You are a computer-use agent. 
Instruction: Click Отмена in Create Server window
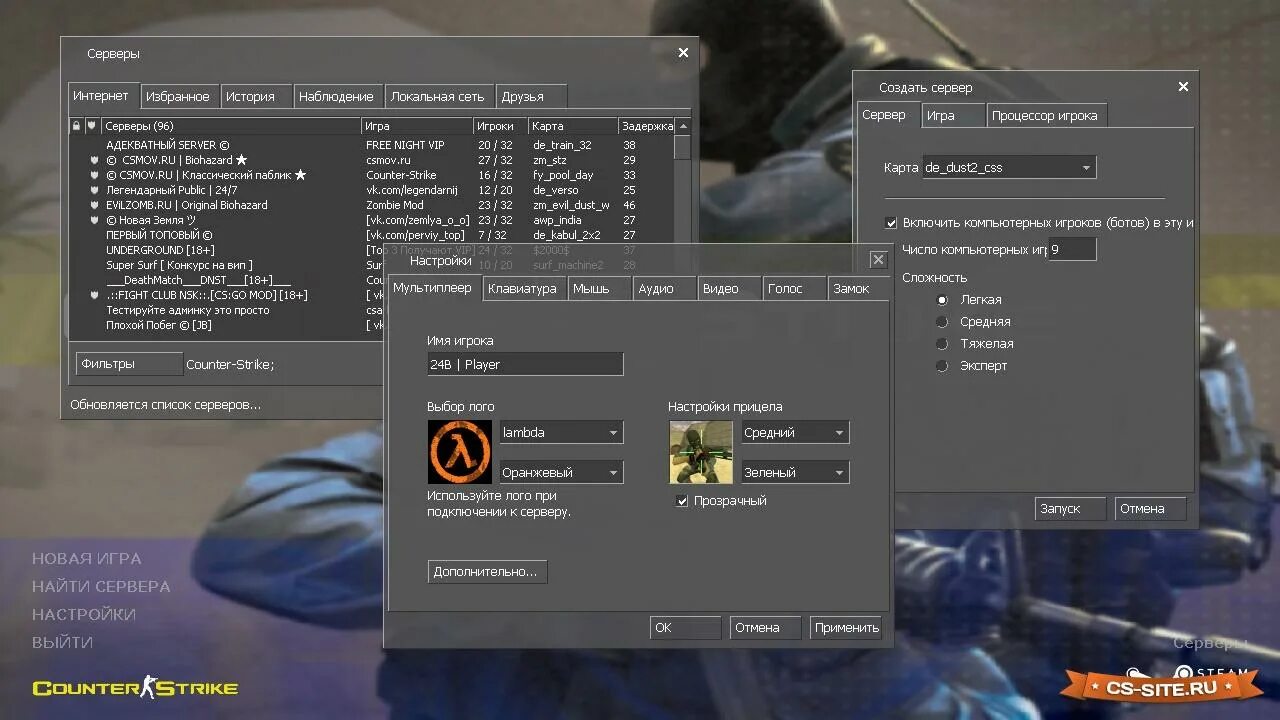click(1151, 509)
